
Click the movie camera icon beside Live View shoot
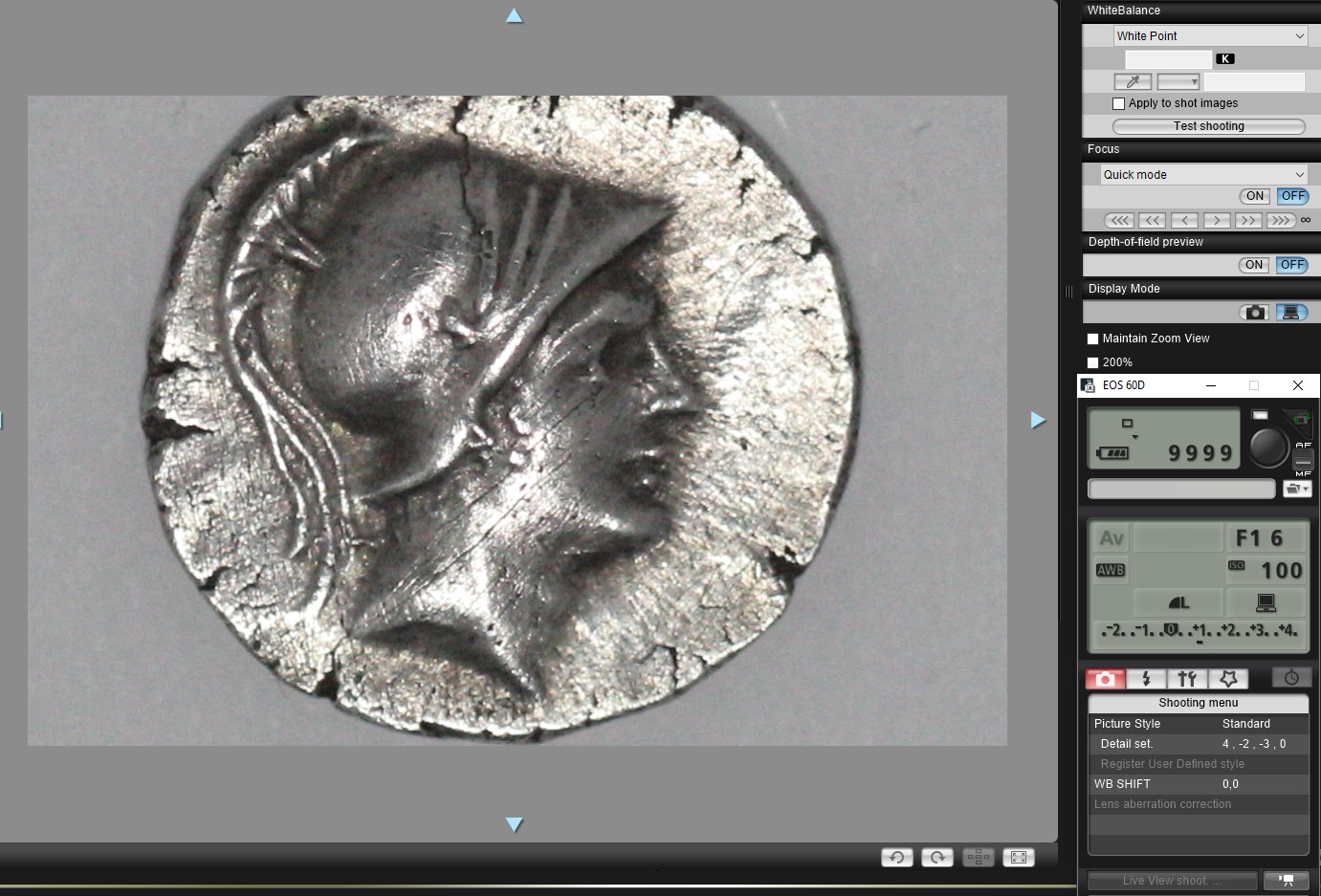point(1287,881)
